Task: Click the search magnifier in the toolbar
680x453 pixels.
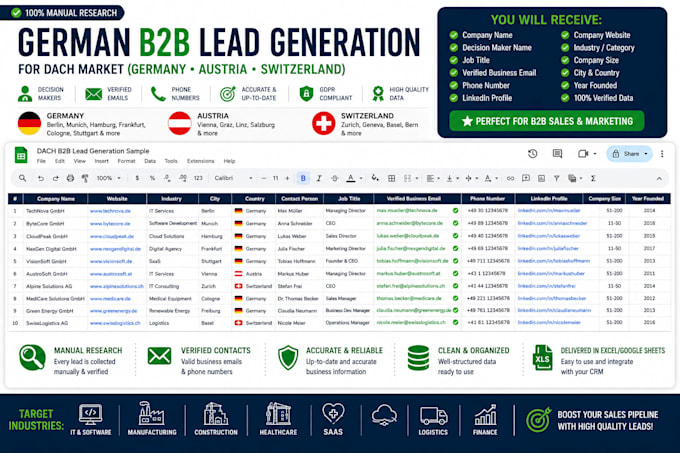Action: point(23,178)
